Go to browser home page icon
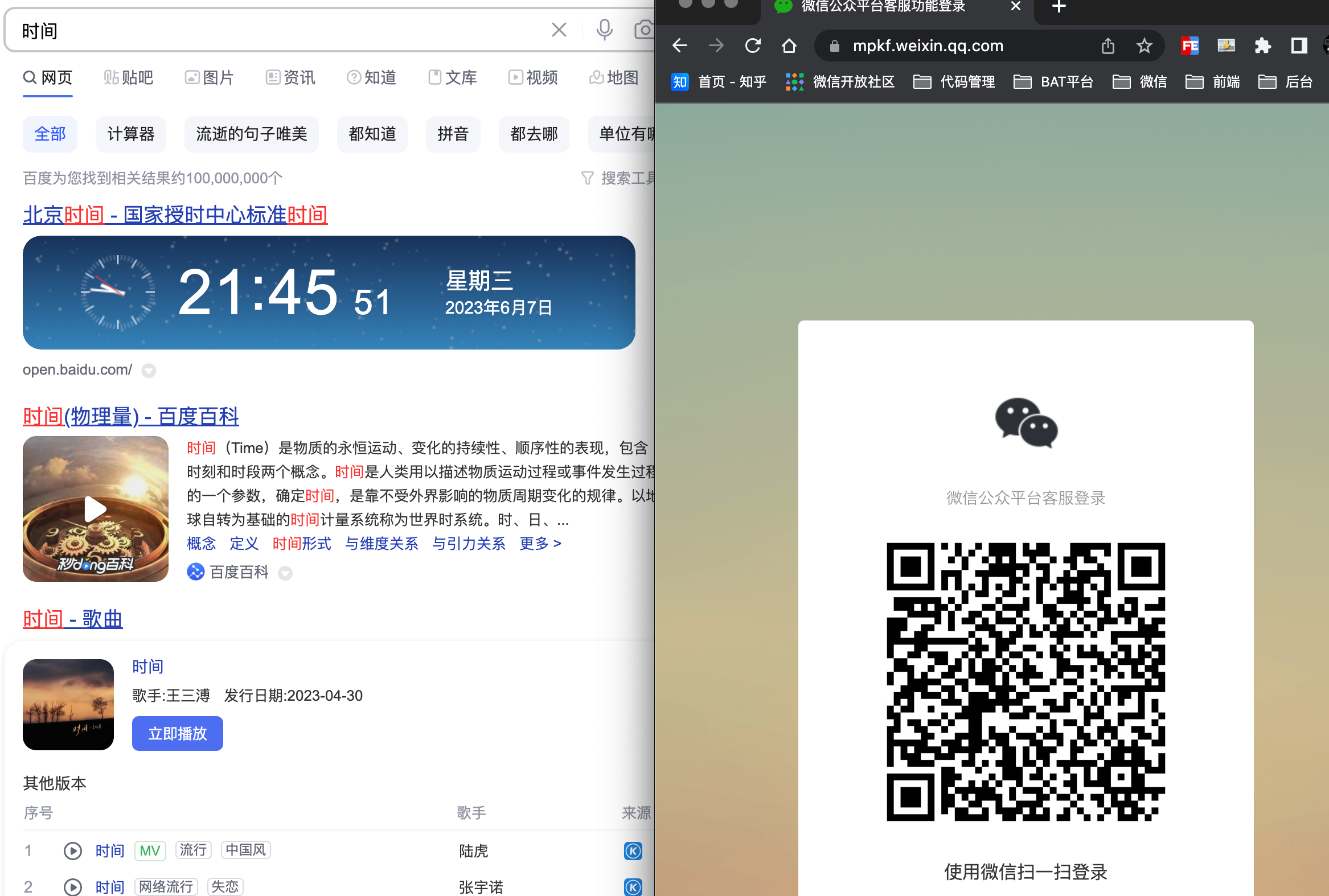 789,46
